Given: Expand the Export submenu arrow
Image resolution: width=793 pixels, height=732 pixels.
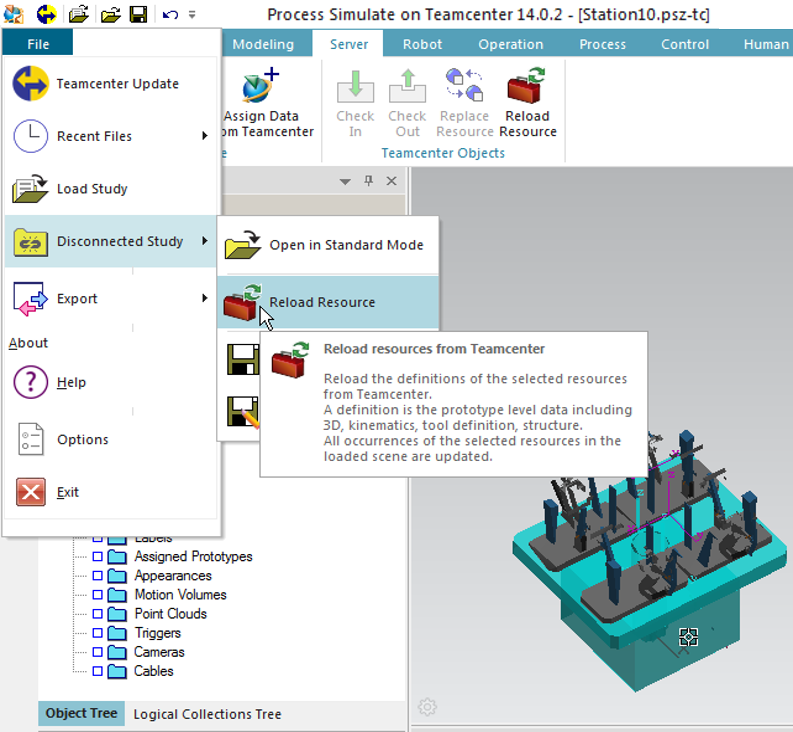Looking at the screenshot, I should tap(205, 298).
